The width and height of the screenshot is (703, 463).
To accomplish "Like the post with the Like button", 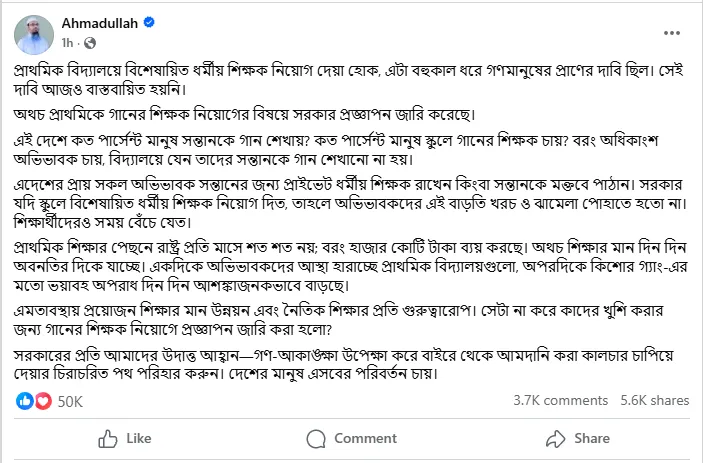I will pos(125,439).
